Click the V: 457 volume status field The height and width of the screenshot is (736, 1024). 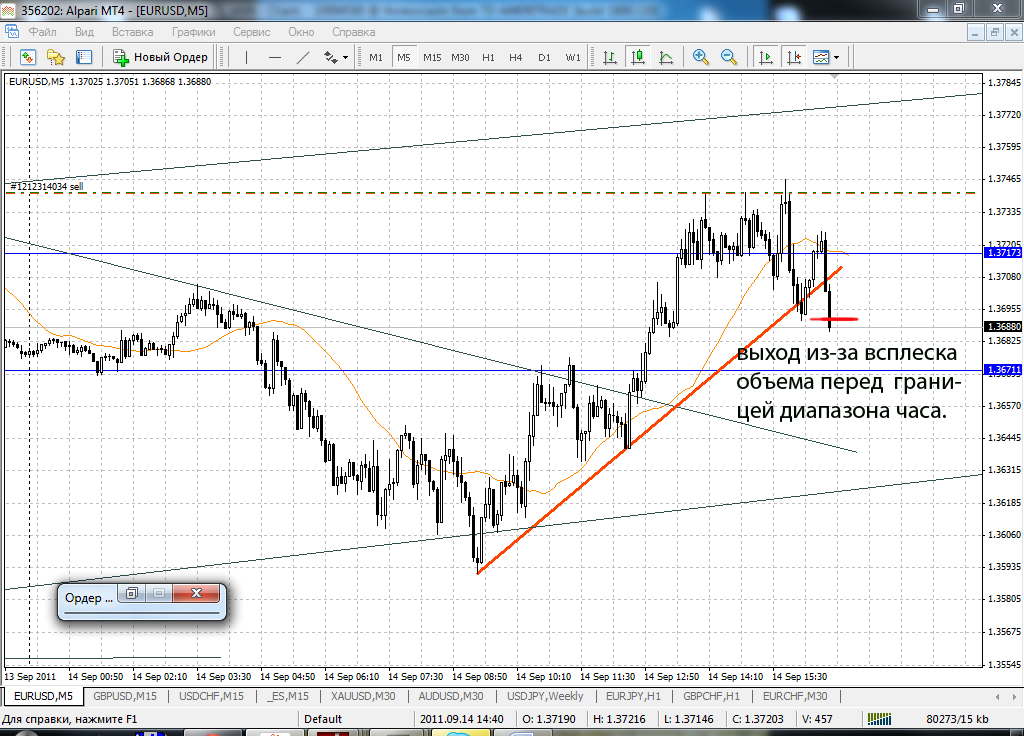point(817,719)
